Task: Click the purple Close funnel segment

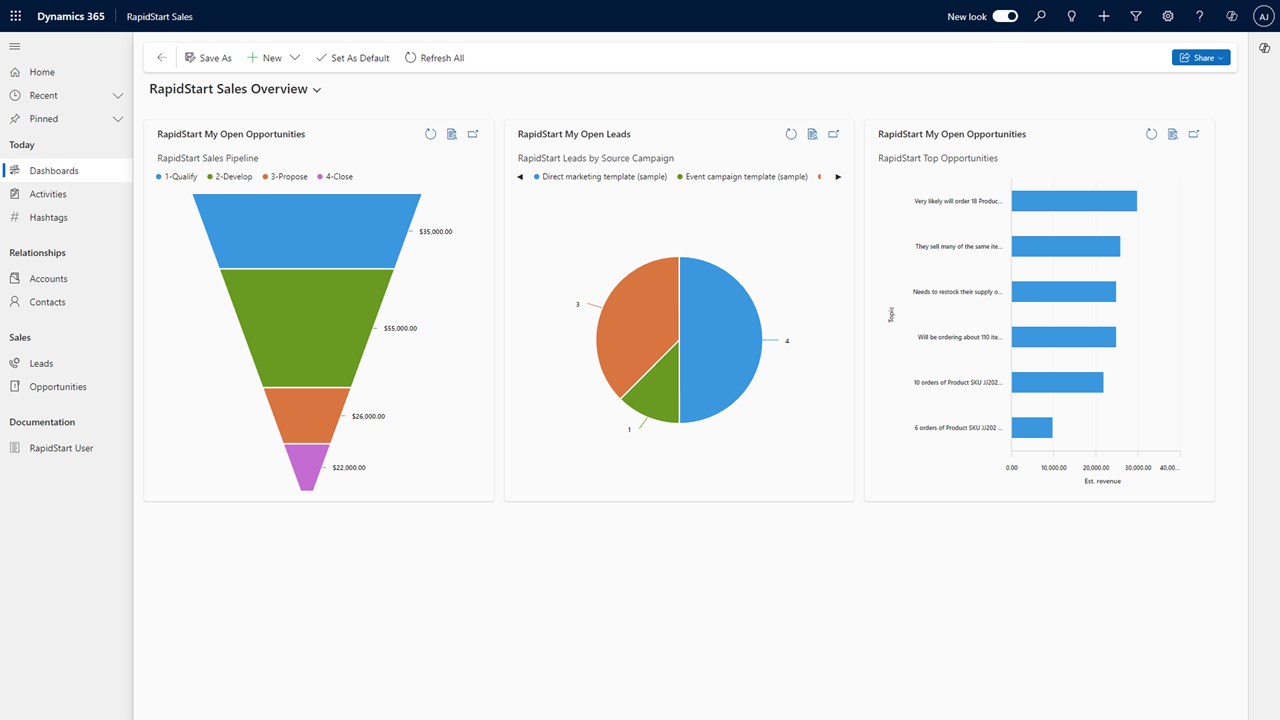Action: (307, 466)
